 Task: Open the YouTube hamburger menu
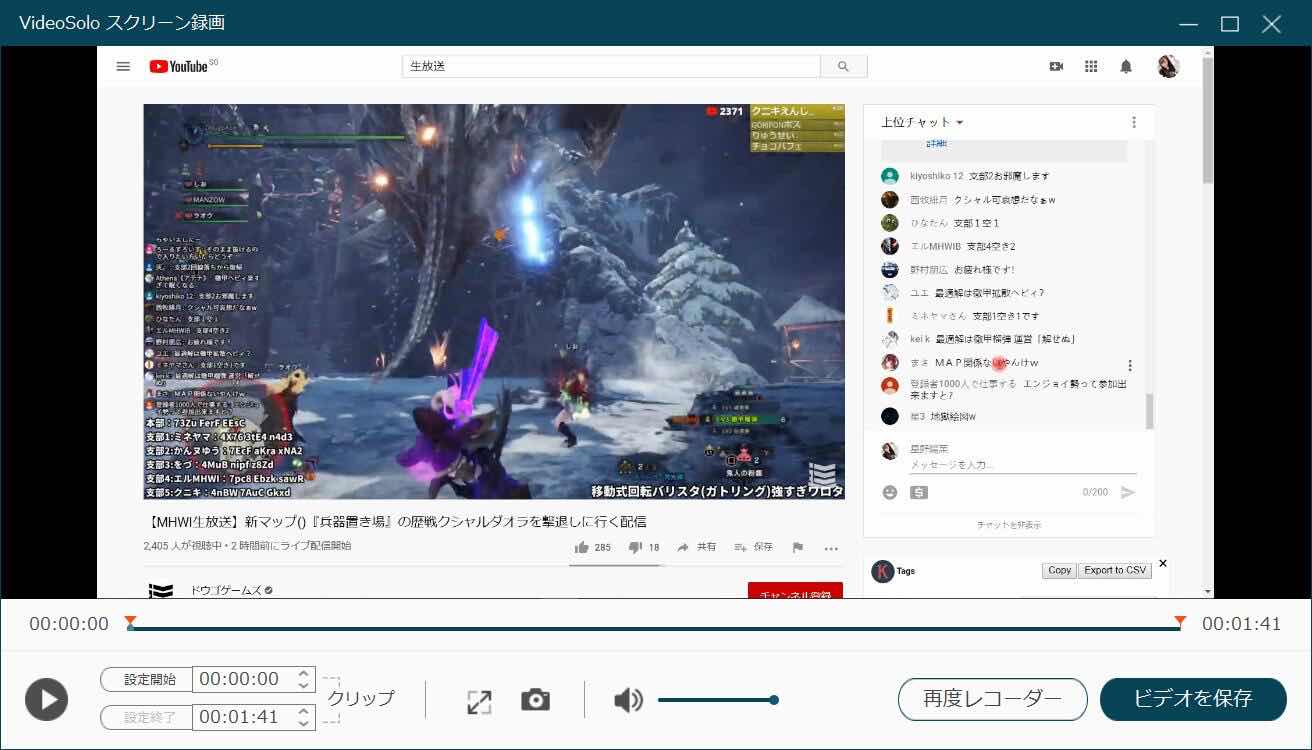click(123, 66)
